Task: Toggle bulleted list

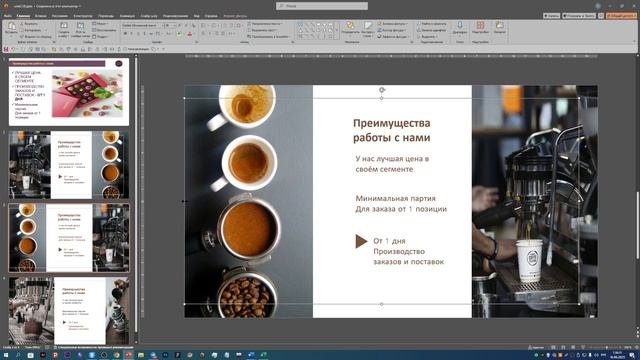Action: pyautogui.click(x=203, y=25)
